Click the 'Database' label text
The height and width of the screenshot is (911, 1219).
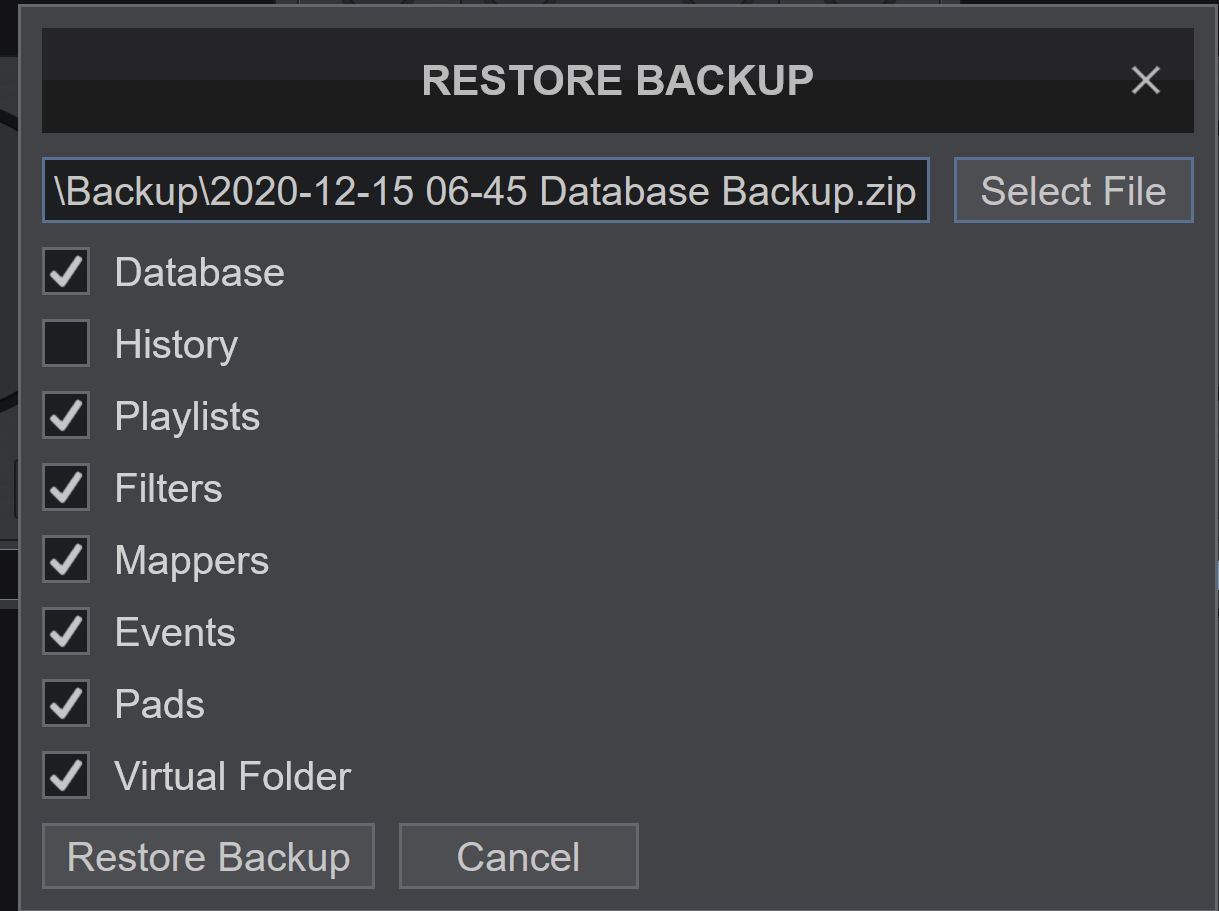[199, 273]
